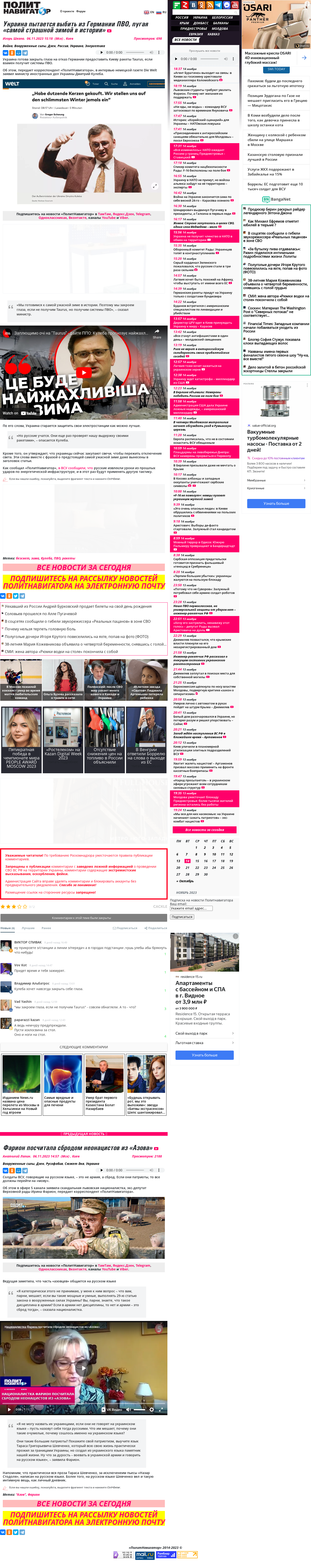Click the Share button on YouTube embed
Screen dimensions: 311x1568
[x=157, y=334]
